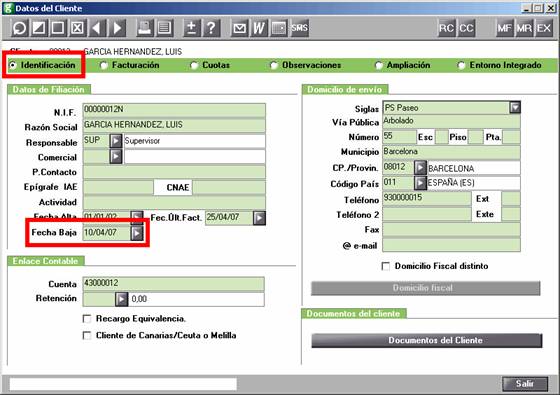
Task: Click the P.Contacto input field
Action: coord(174,172)
